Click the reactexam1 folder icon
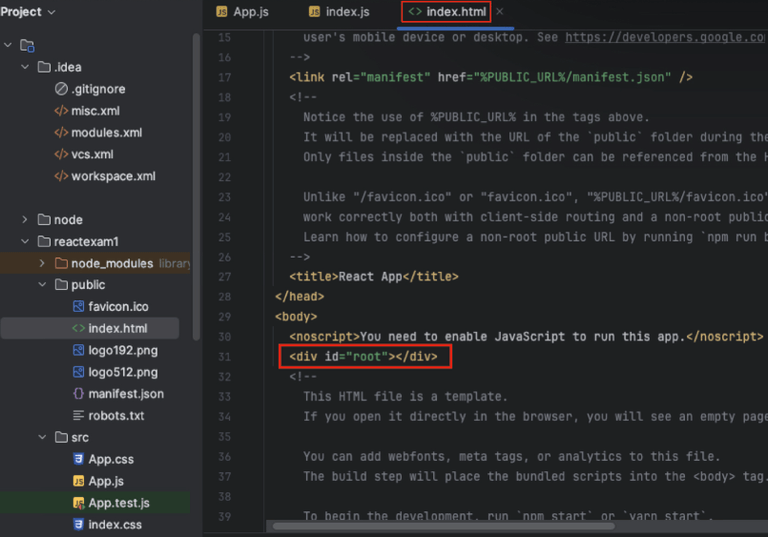Screen dimensions: 768x537 click(x=44, y=241)
